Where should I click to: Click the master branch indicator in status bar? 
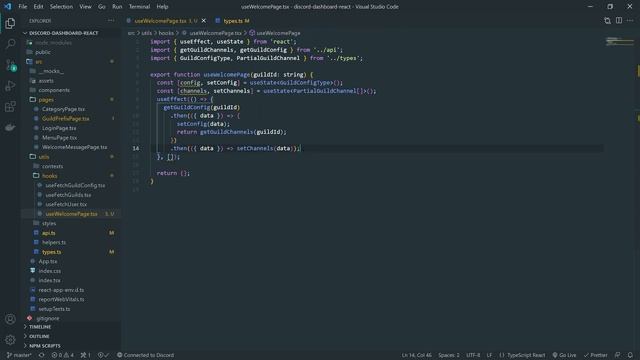click(x=19, y=355)
